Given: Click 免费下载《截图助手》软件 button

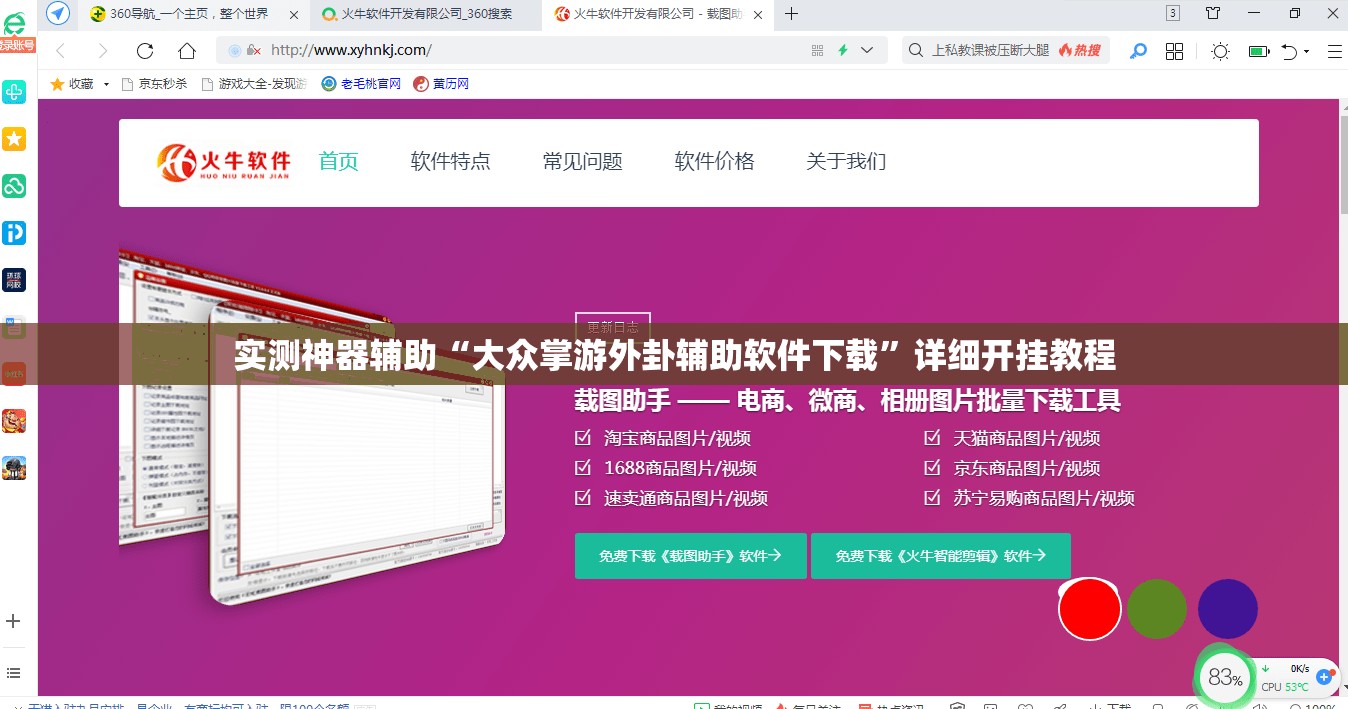Looking at the screenshot, I should (x=690, y=556).
